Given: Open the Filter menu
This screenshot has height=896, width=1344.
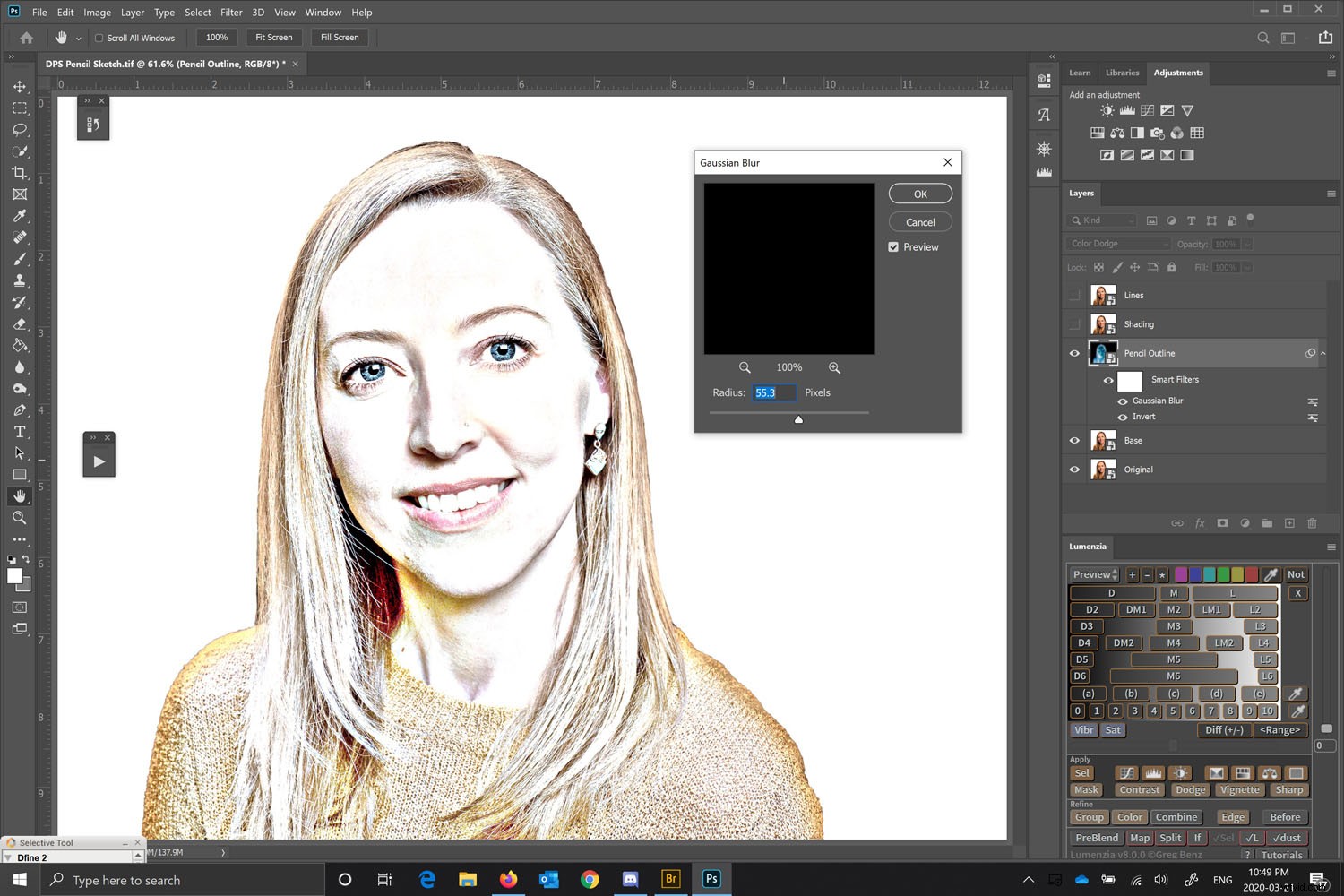Looking at the screenshot, I should point(231,12).
